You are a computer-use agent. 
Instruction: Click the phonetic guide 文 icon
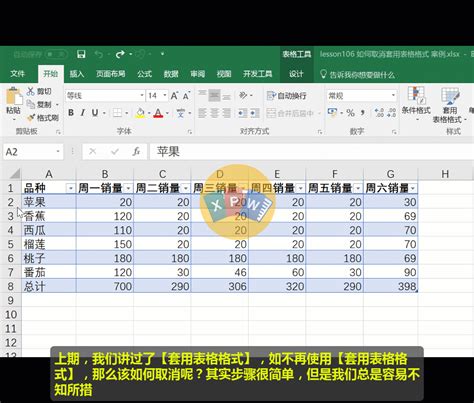click(x=180, y=113)
